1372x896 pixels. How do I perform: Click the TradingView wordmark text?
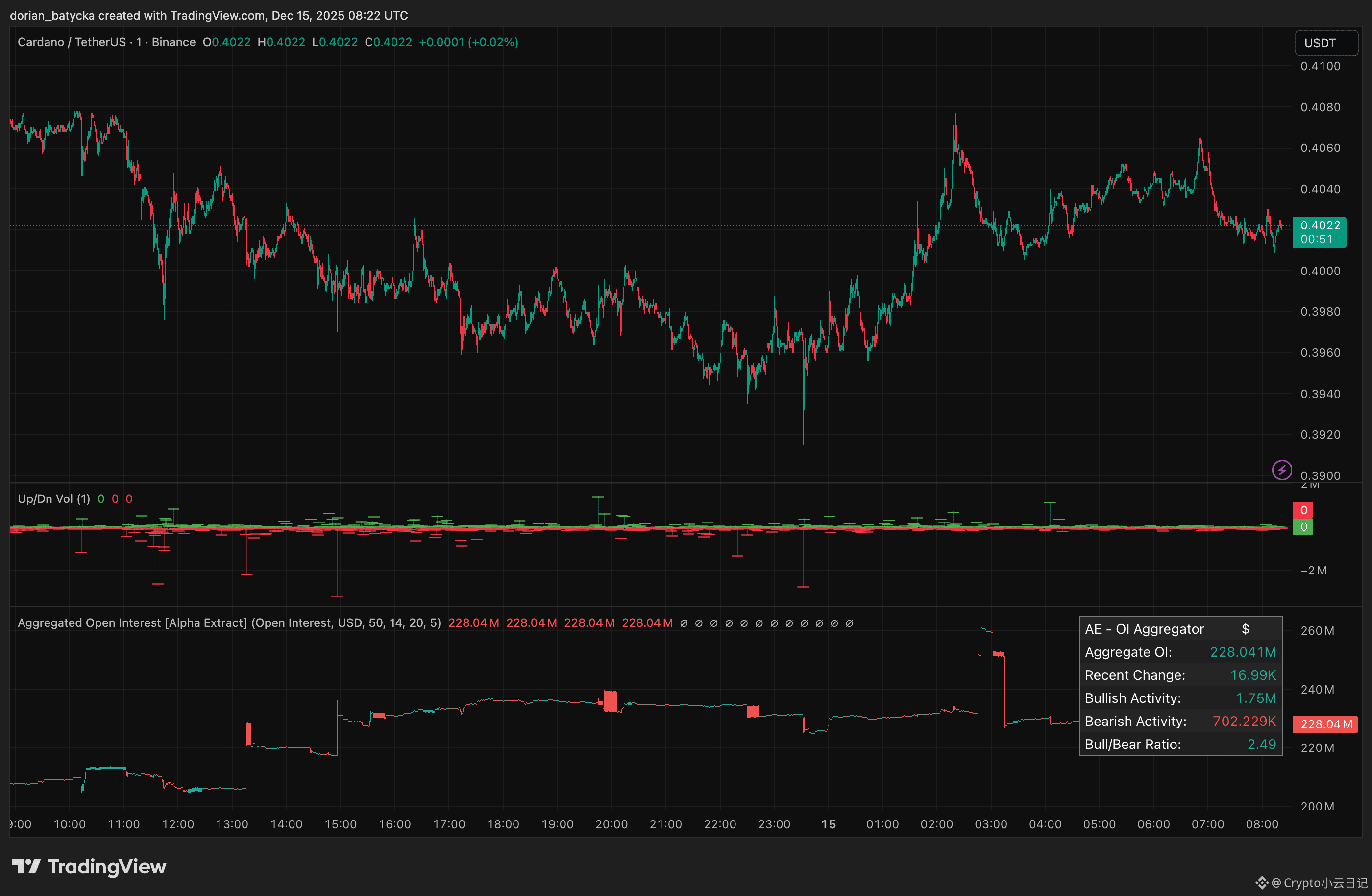(107, 866)
